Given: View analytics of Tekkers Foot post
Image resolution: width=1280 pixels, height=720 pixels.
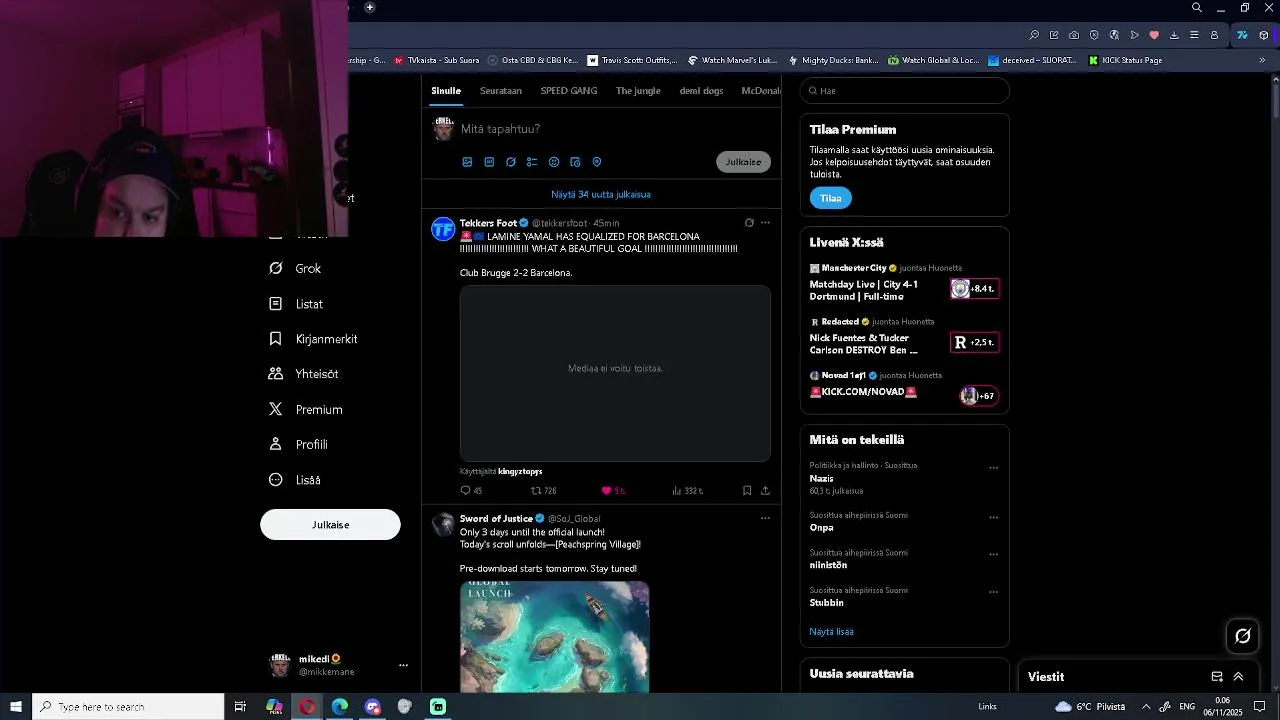Looking at the screenshot, I should [x=687, y=491].
